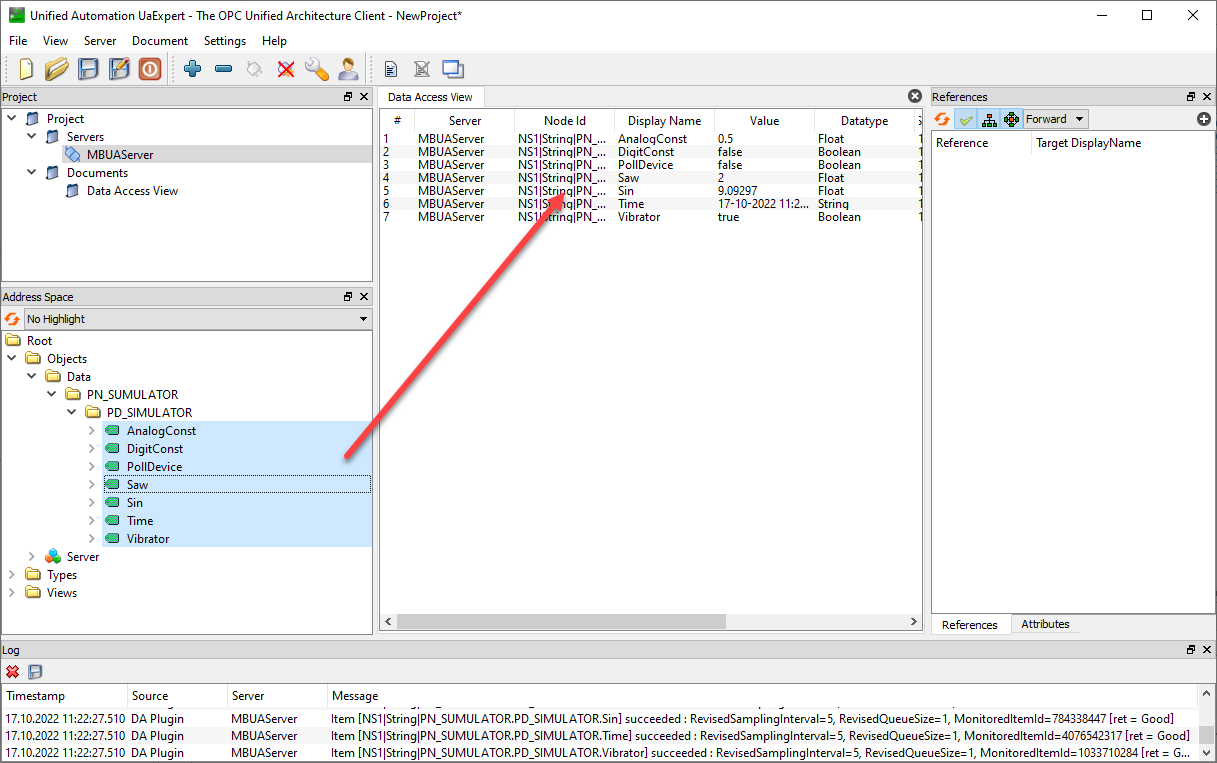Add document using the page icon

point(391,69)
